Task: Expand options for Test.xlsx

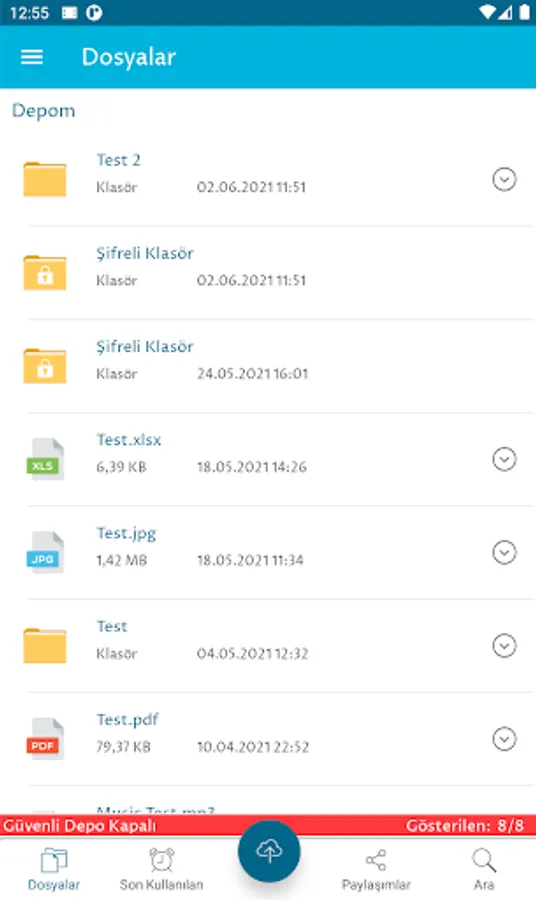Action: pyautogui.click(x=504, y=459)
